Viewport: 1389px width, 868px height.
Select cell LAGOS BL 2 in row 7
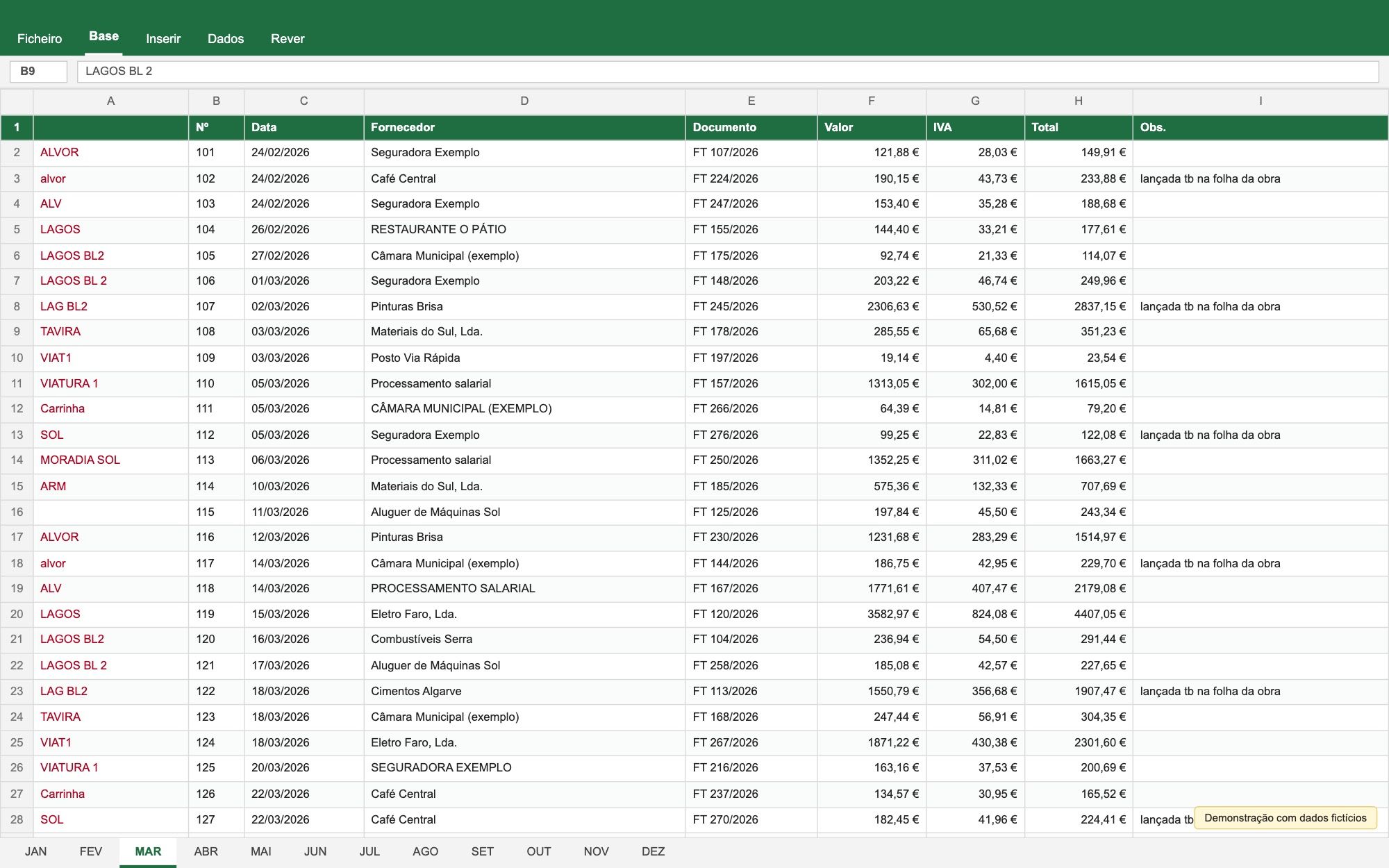[x=110, y=281]
